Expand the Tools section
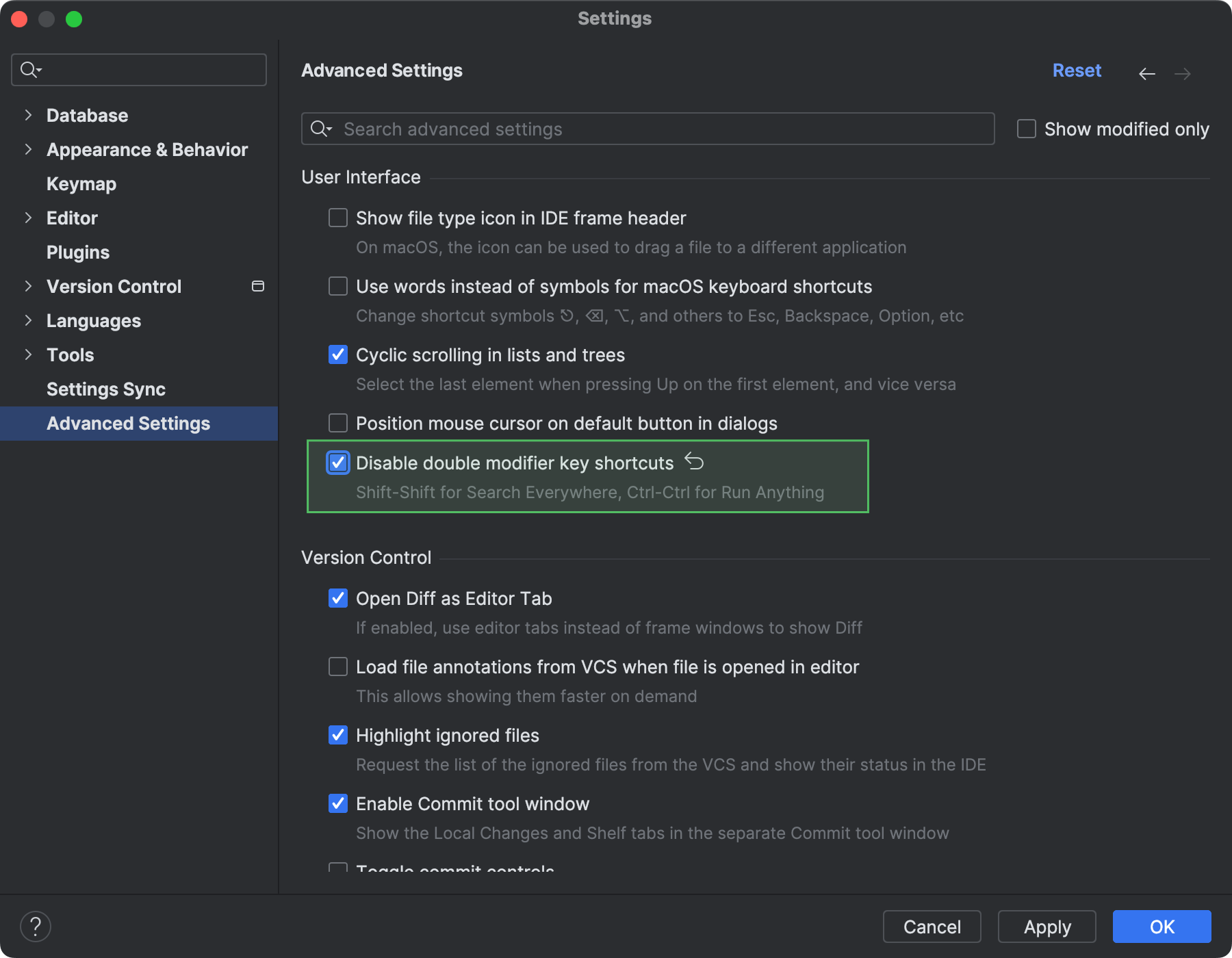Viewport: 1232px width, 958px height. 28,354
